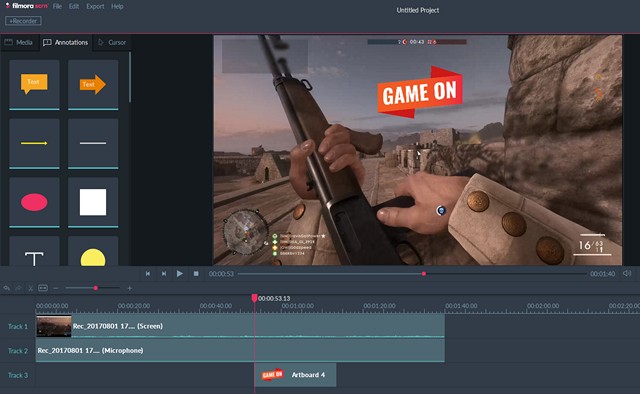The height and width of the screenshot is (394, 640).
Task: Select the pink ellipse shape annotation
Action: tap(34, 202)
